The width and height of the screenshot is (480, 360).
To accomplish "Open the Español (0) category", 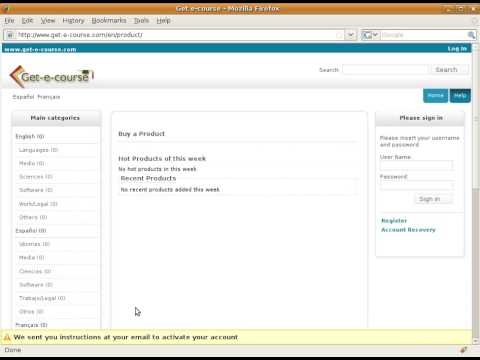I will point(31,231).
